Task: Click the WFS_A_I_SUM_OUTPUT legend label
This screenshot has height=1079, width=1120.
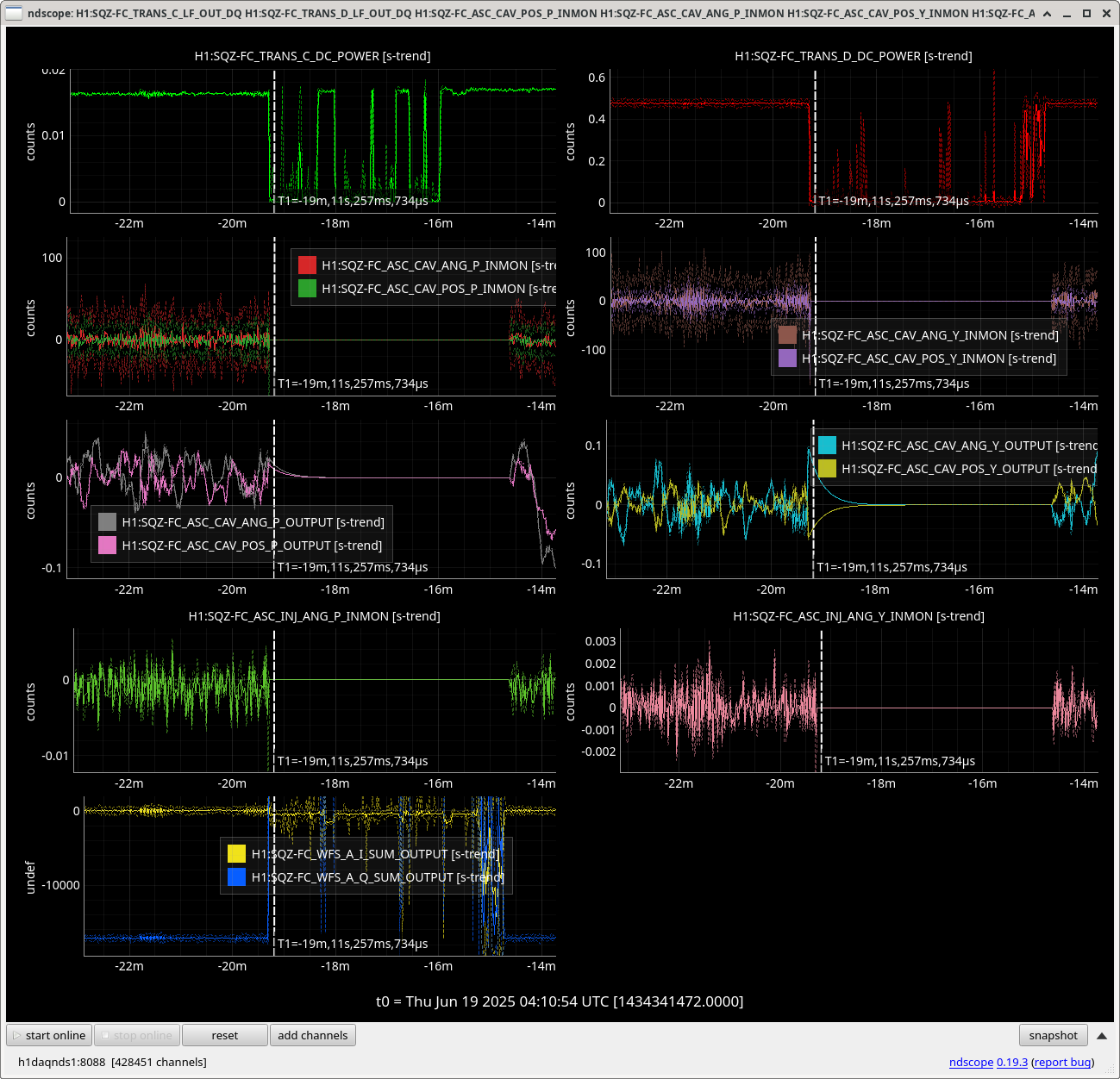Action: pos(376,854)
